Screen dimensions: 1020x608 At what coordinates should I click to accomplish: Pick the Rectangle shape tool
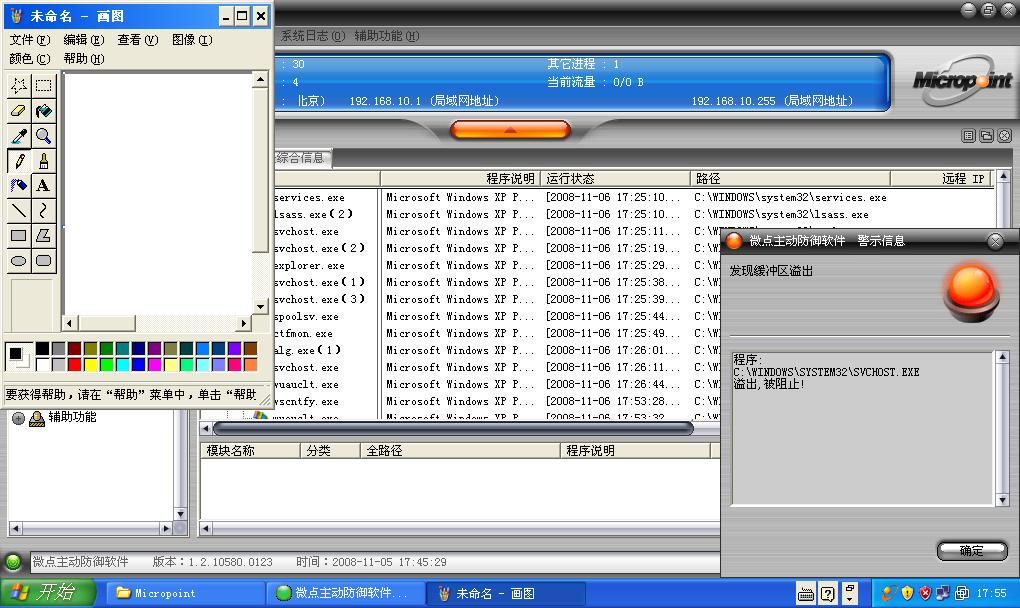click(19, 235)
